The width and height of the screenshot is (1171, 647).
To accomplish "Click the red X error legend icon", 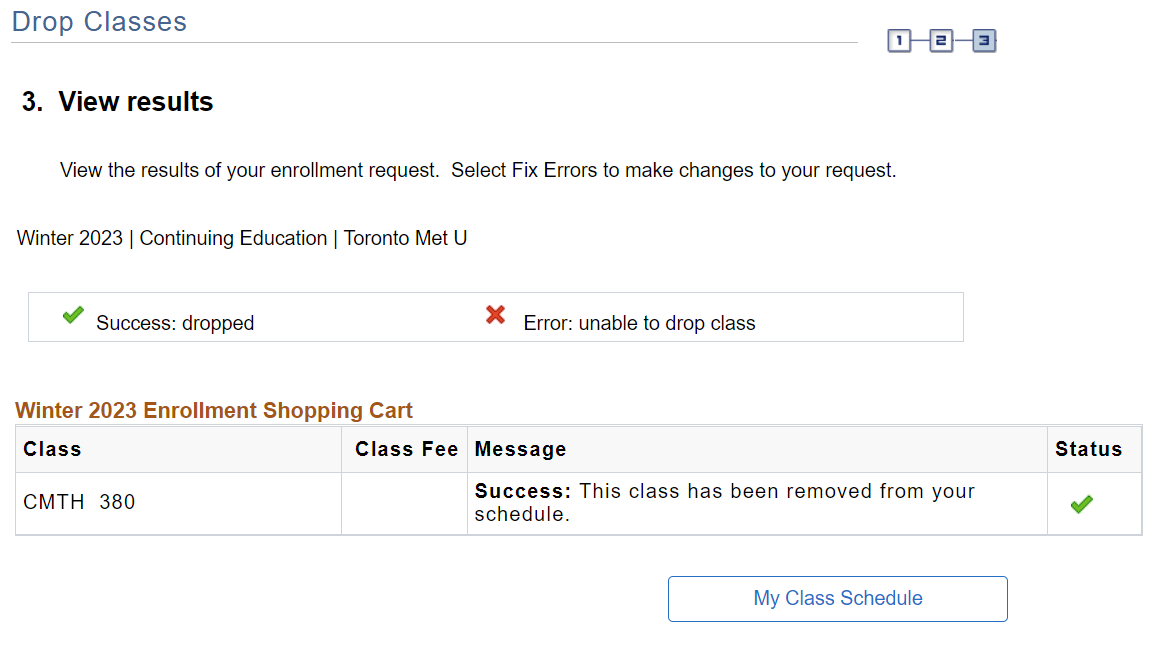I will pos(495,315).
